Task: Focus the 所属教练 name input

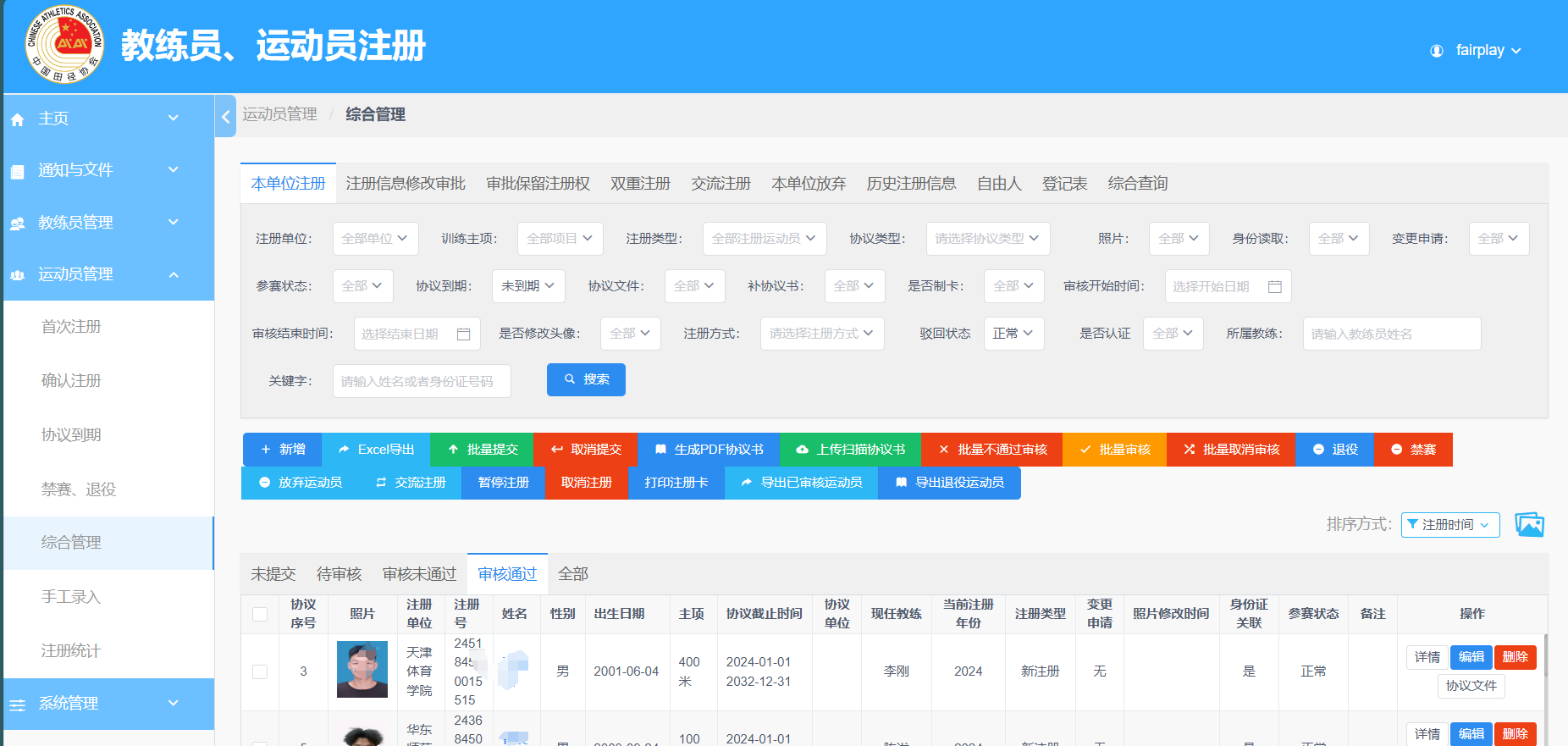Action: pos(1391,334)
